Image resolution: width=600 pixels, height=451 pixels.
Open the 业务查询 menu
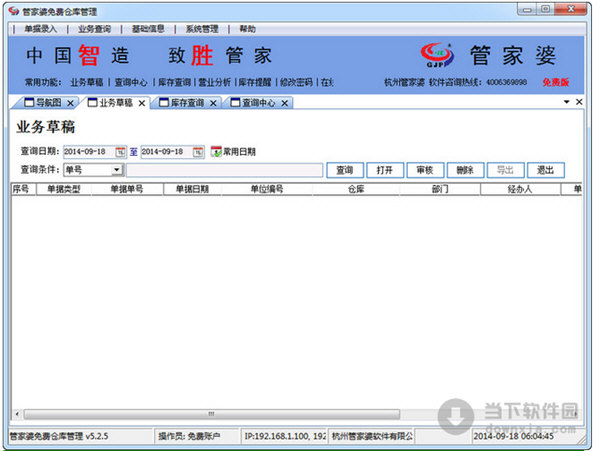94,29
